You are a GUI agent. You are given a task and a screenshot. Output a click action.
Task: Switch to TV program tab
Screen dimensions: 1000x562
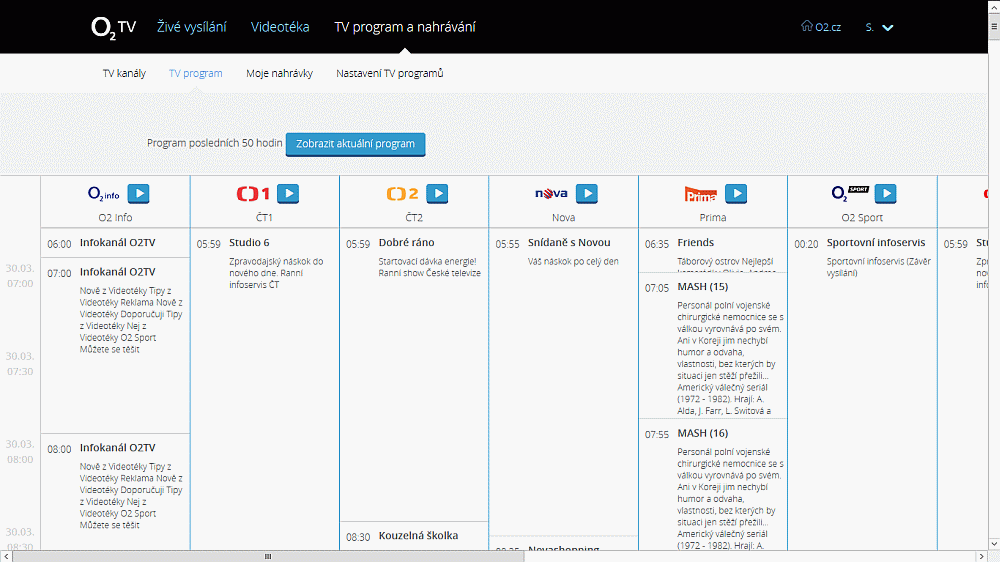pos(196,73)
